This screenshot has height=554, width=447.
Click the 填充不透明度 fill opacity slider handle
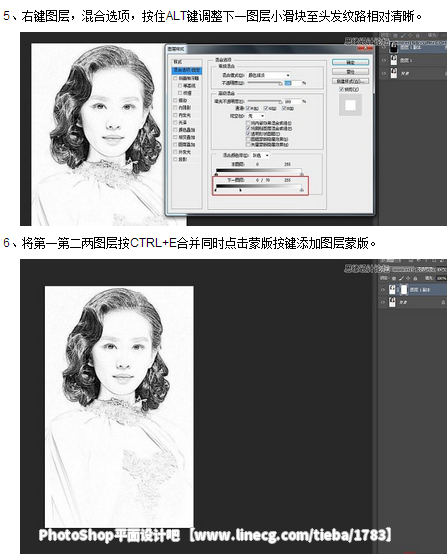(281, 102)
